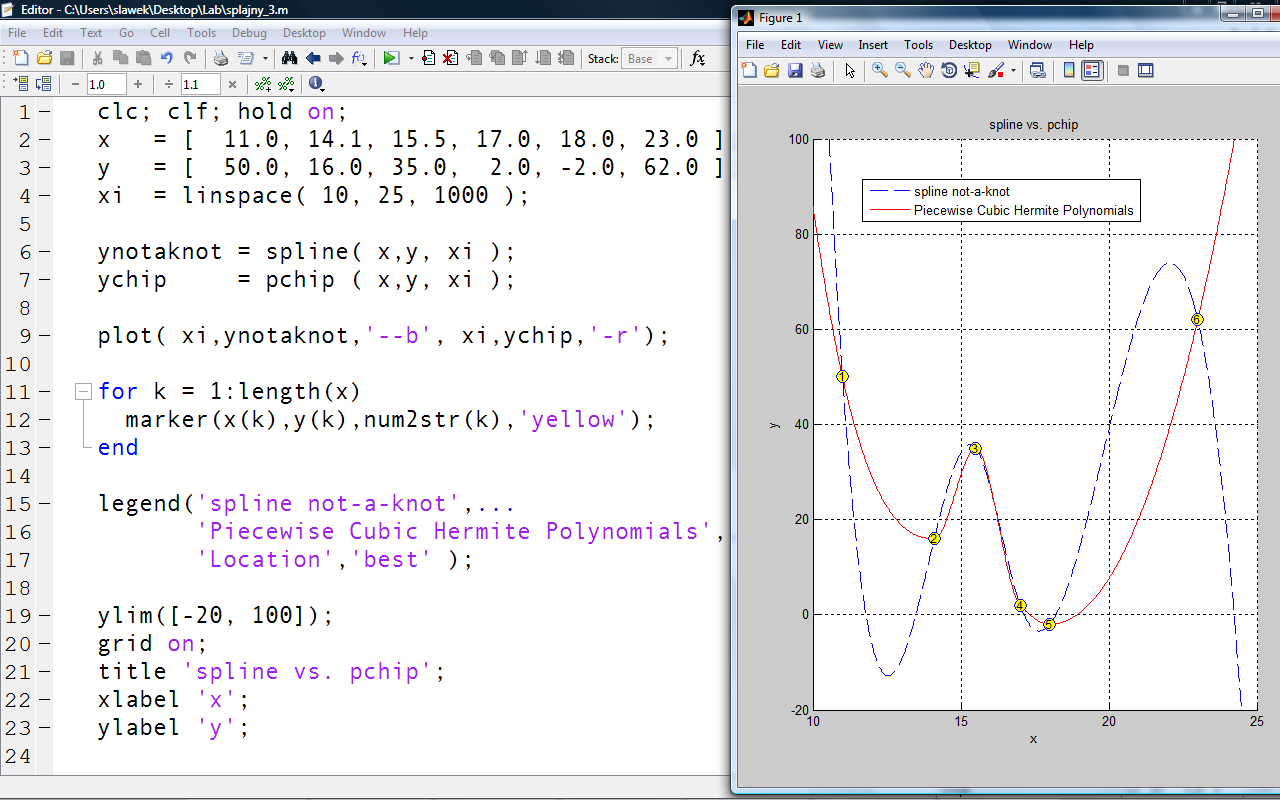The width and height of the screenshot is (1280, 800).
Task: Paste using the Editor toolbar clipboard icon
Action: point(144,58)
